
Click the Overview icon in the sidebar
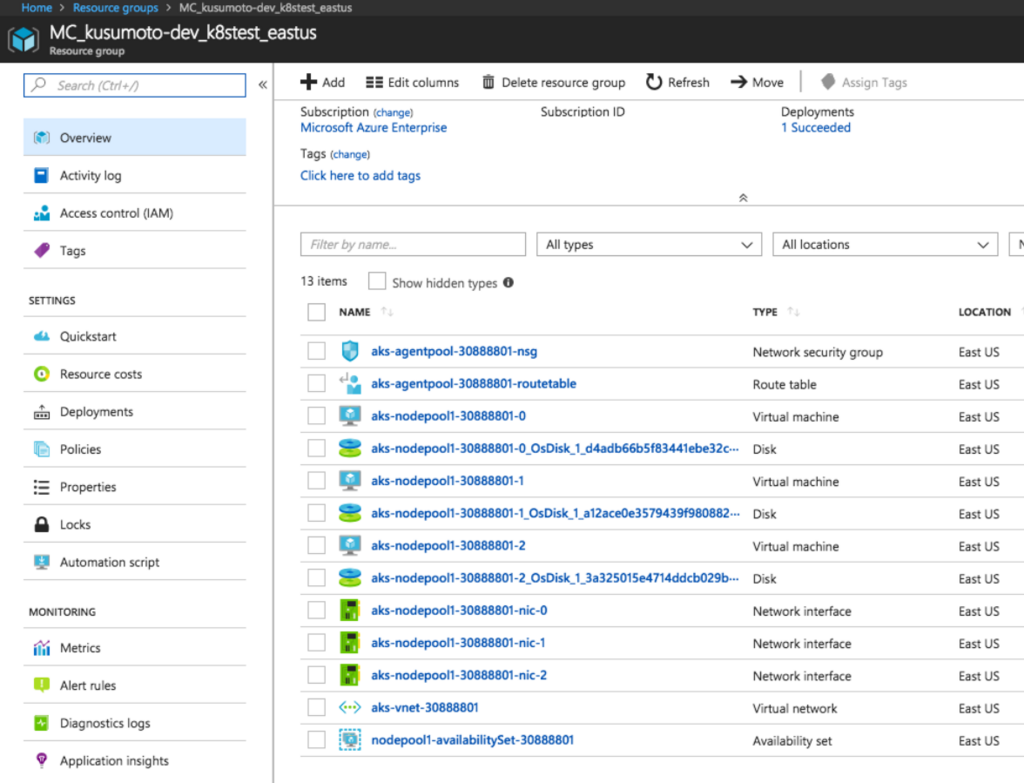[x=42, y=137]
